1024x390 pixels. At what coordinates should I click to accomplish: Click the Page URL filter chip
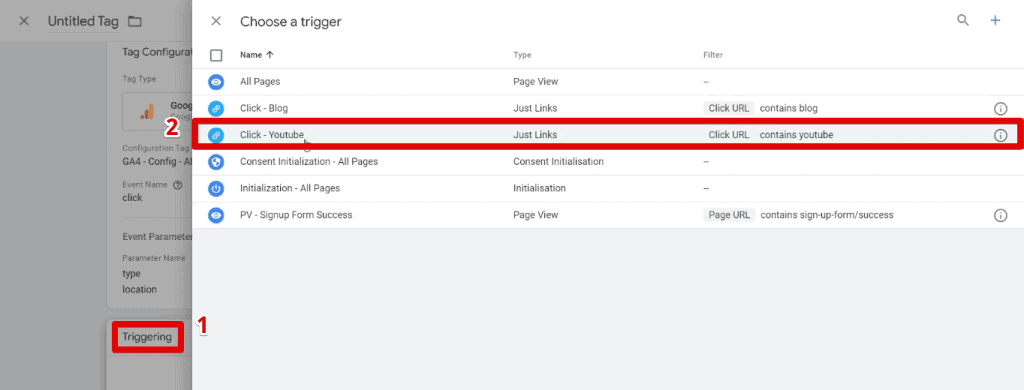pos(729,215)
